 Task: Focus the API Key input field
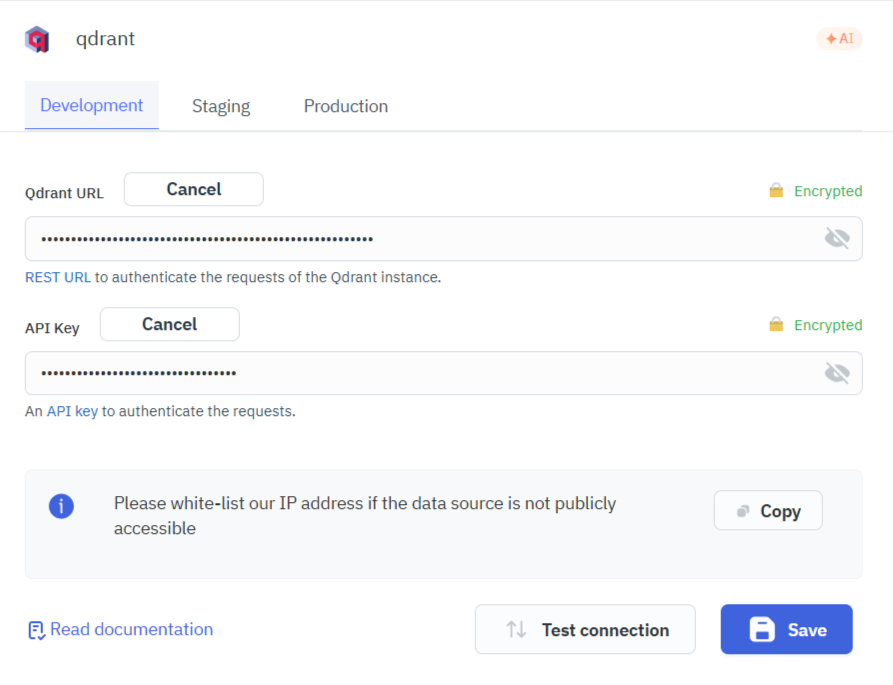(x=444, y=373)
